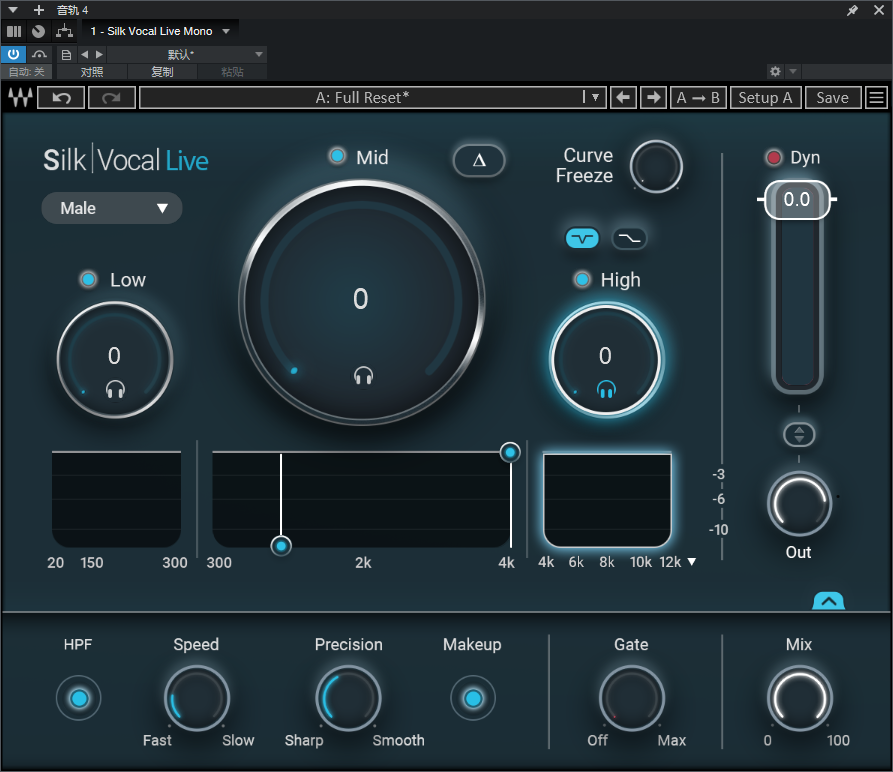Click the Gate knob

pos(632,698)
